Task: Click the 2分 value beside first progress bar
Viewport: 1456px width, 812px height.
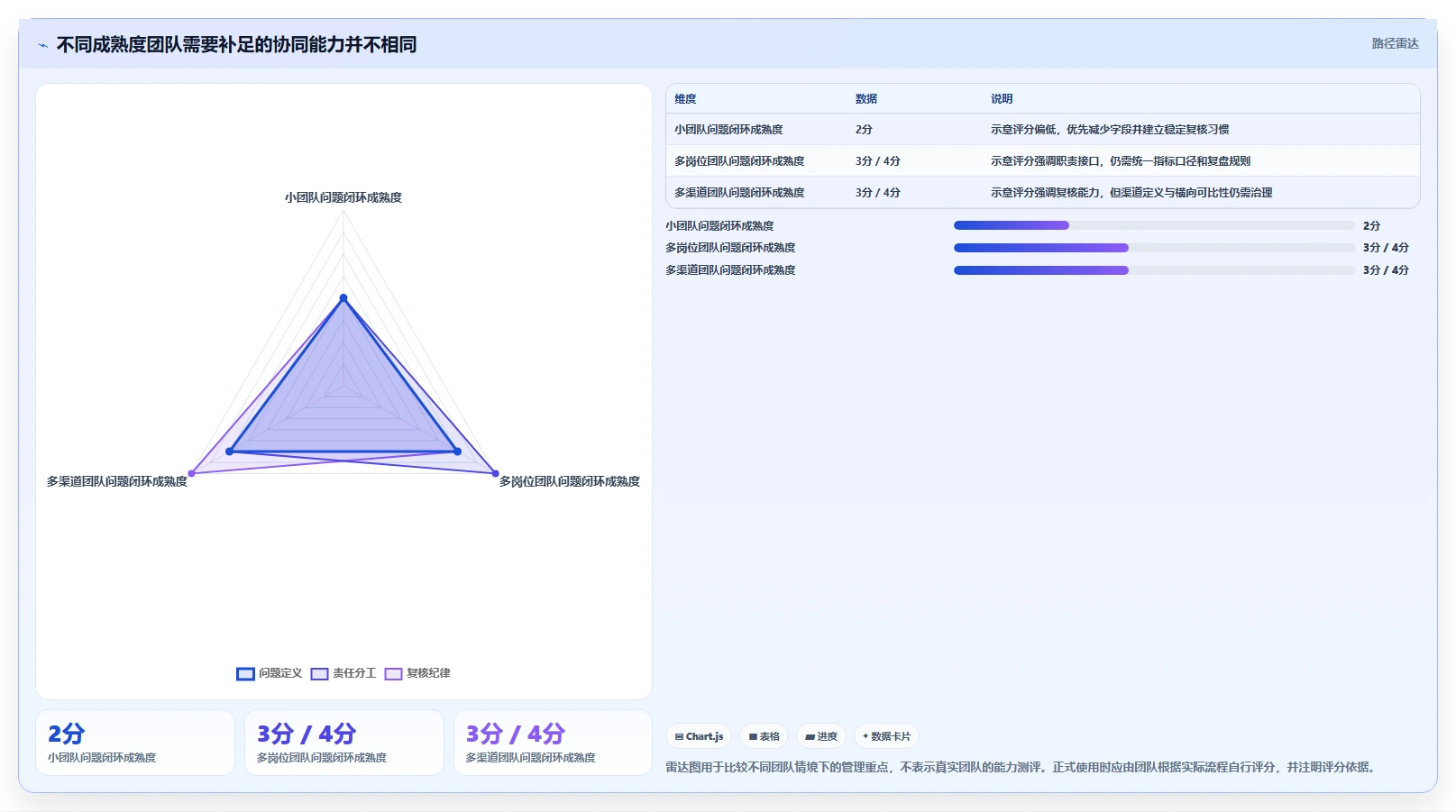Action: coord(1371,225)
